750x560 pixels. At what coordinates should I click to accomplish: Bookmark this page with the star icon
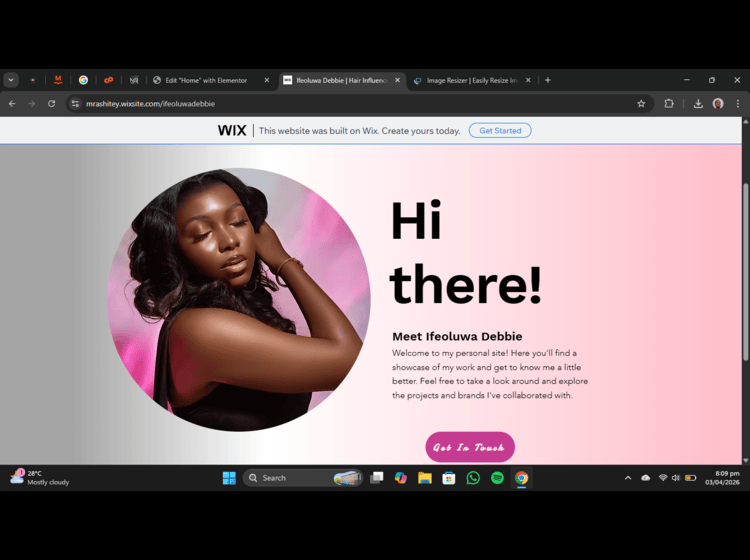tap(641, 103)
